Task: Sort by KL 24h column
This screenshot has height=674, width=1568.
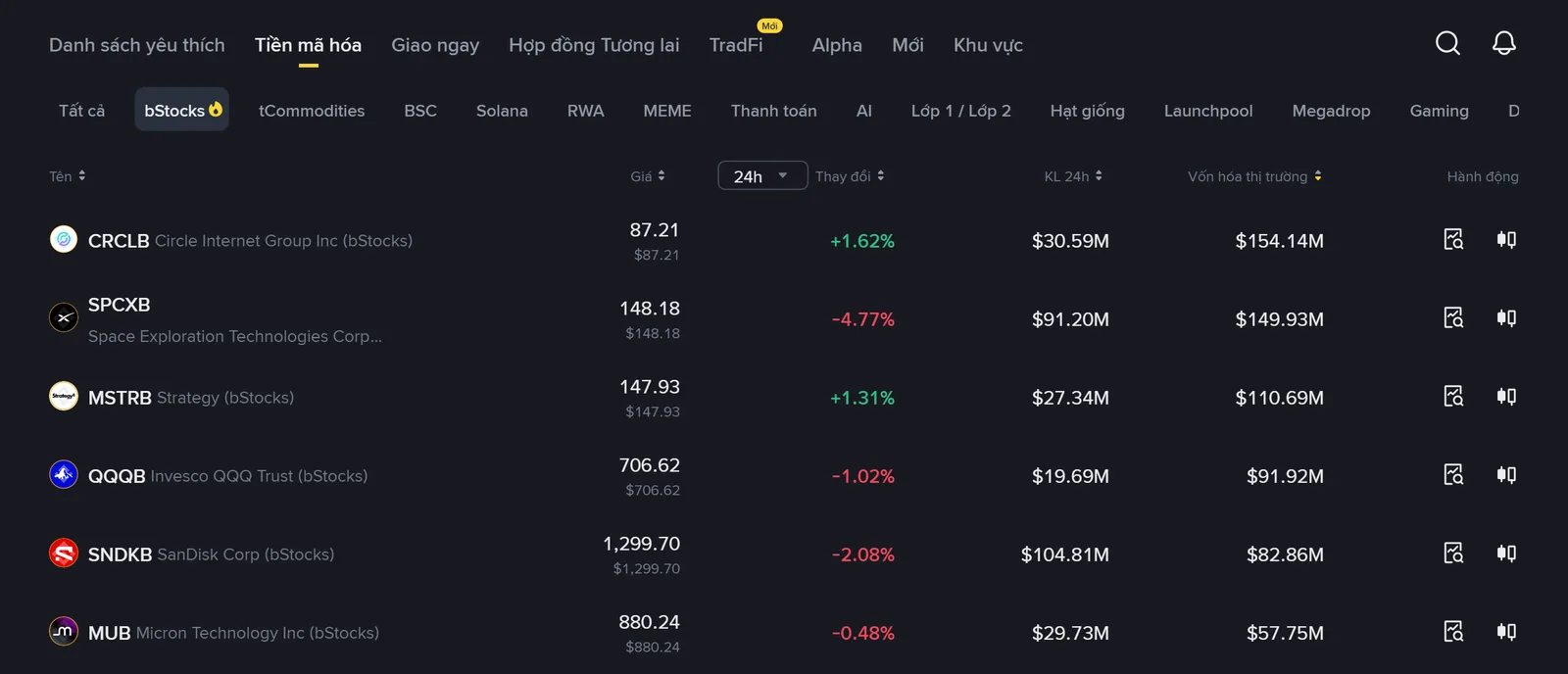Action: 1073,176
